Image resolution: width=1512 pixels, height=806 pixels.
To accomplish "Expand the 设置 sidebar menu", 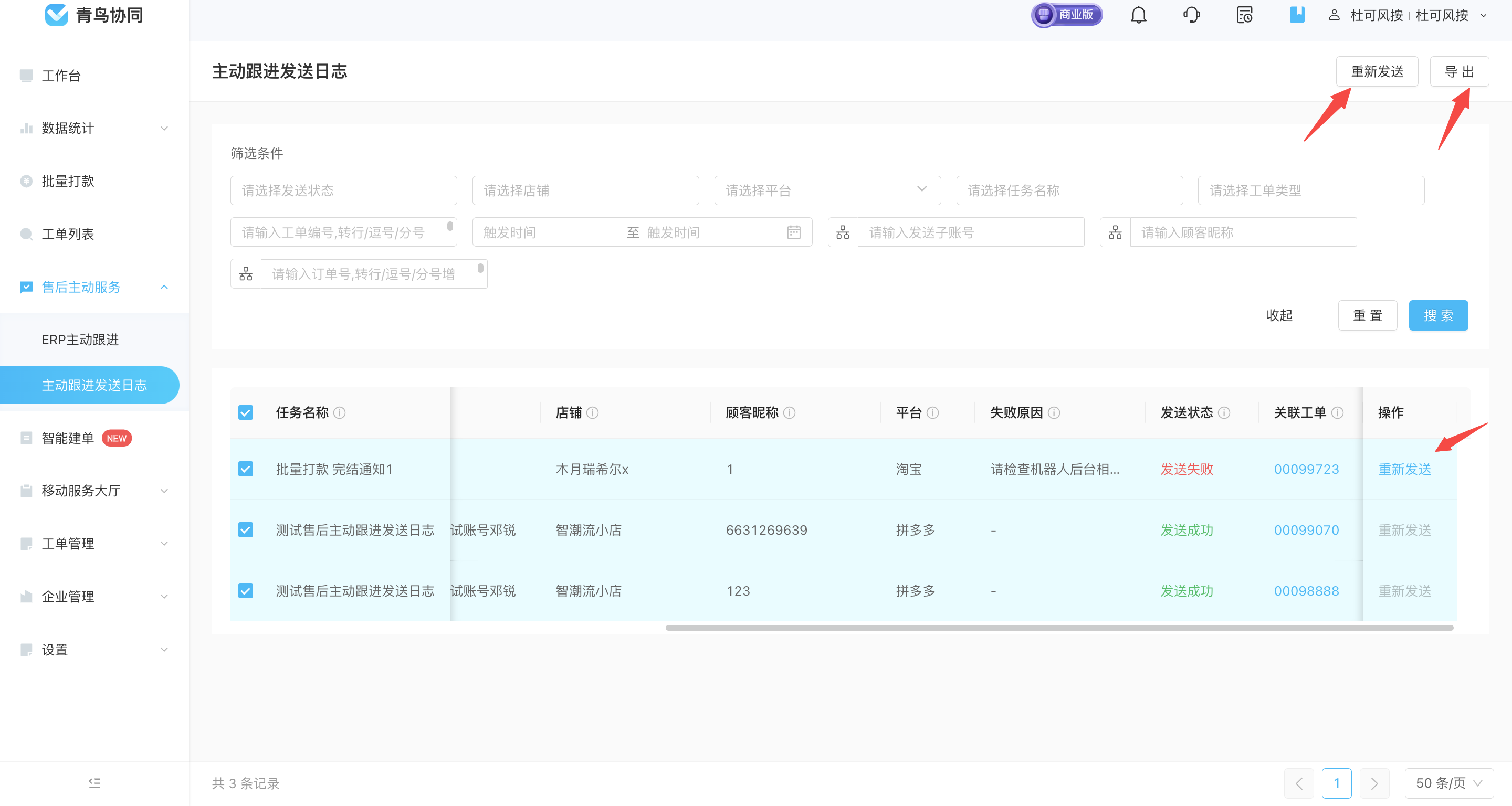I will click(94, 650).
